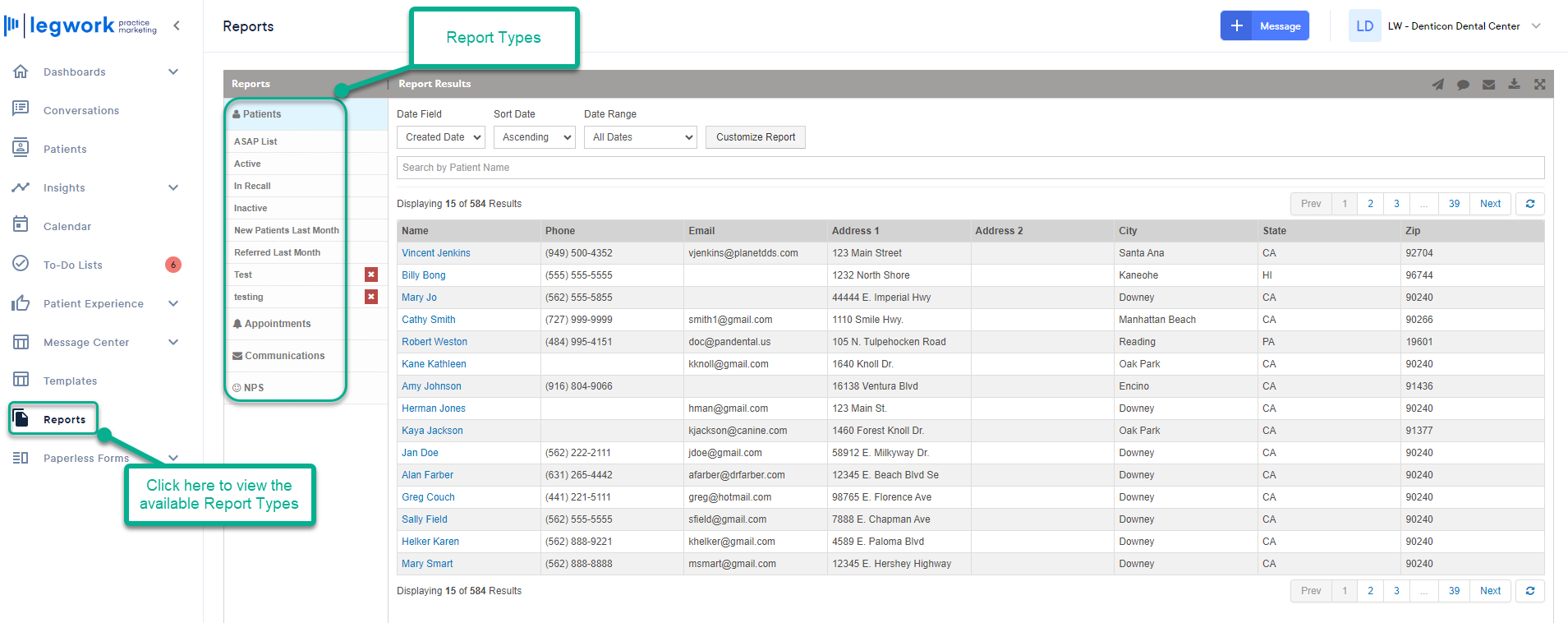Click the Customize Report button
Screen dimensions: 1568x623
tap(755, 137)
